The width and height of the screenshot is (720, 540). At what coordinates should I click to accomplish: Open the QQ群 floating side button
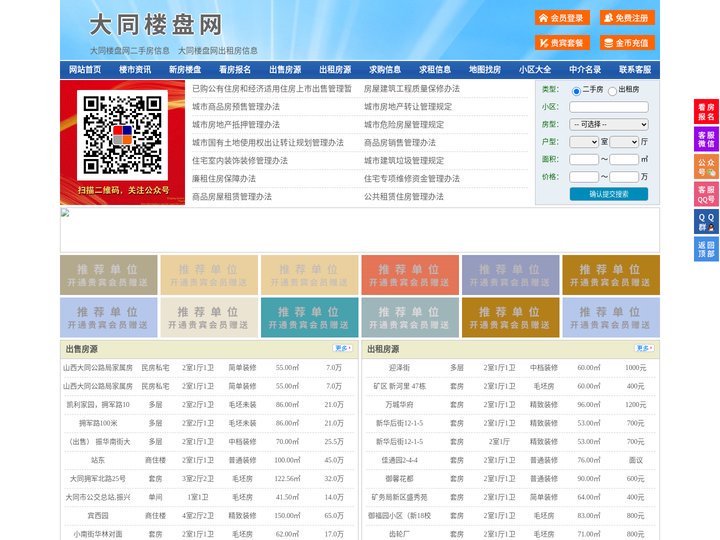click(706, 222)
